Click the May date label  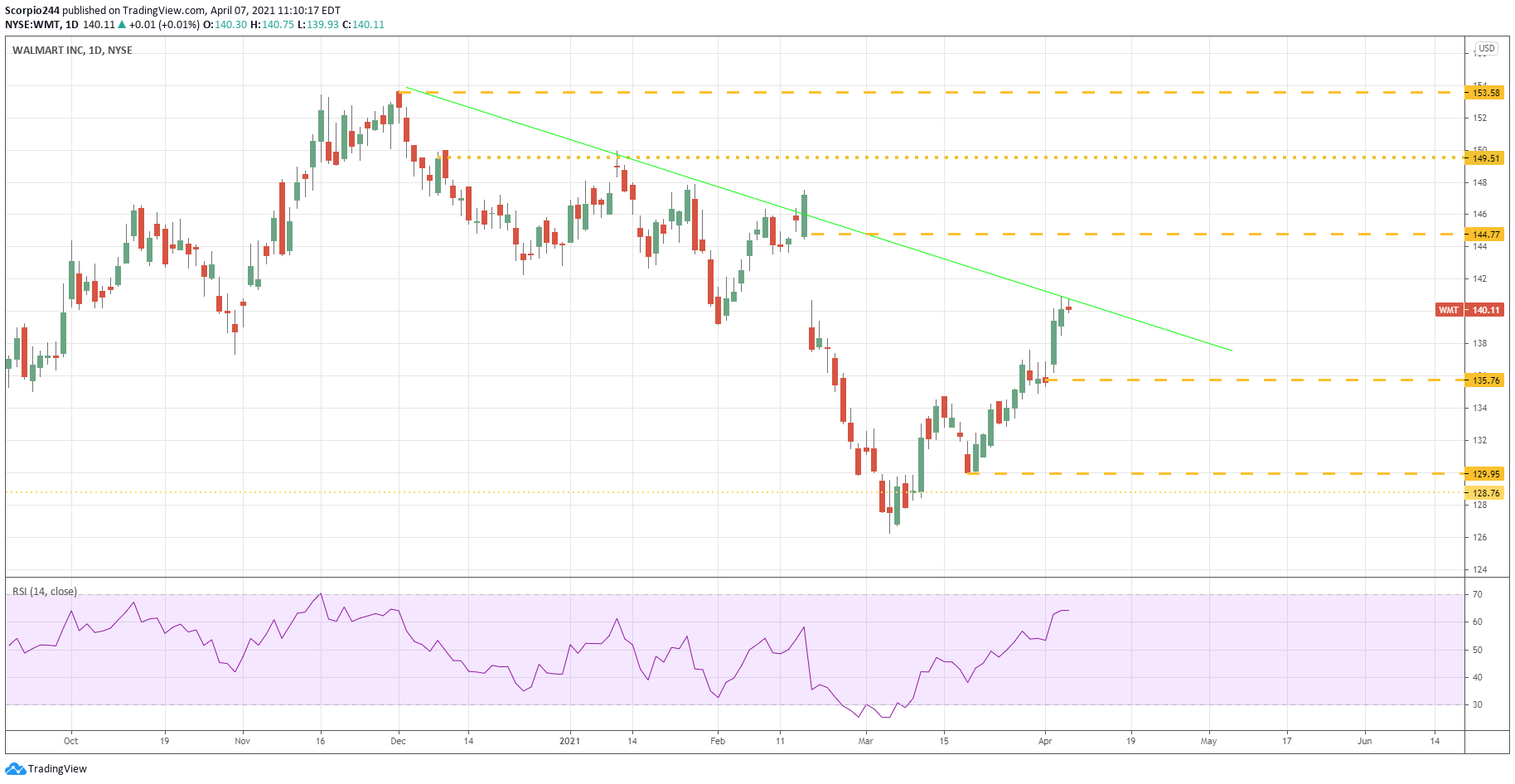pos(1208,741)
